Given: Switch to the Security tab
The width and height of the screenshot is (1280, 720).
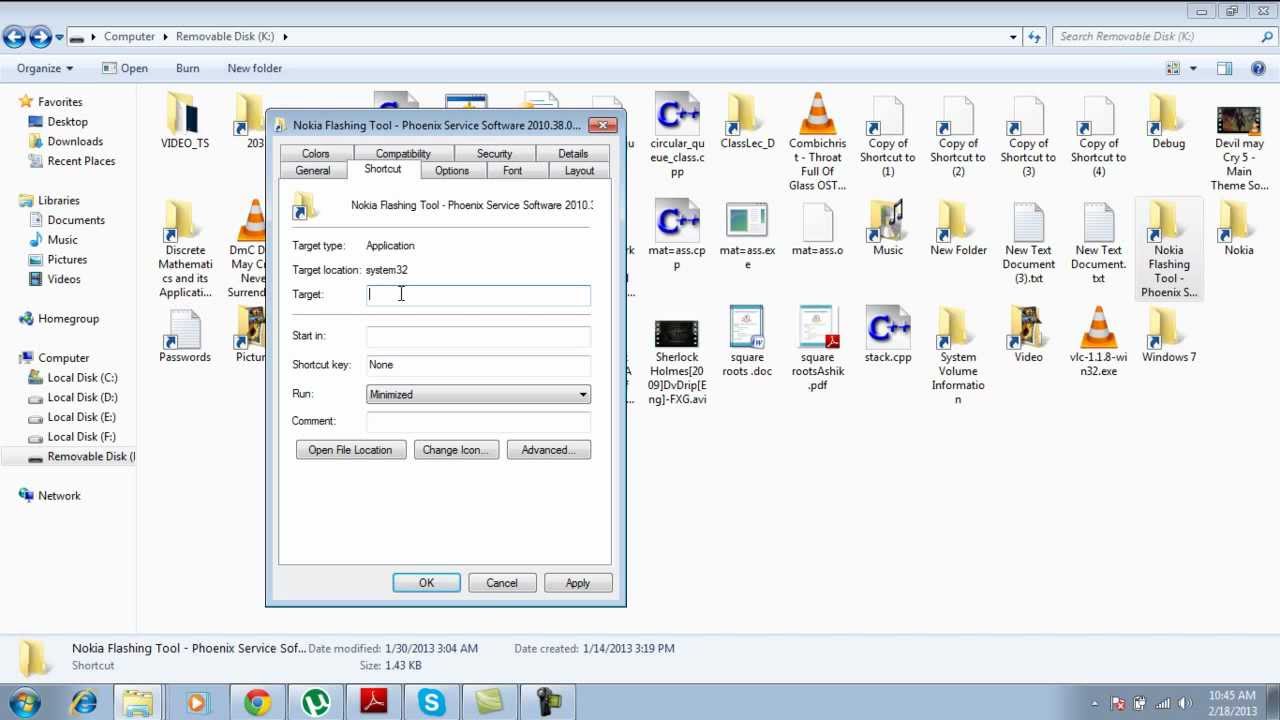Looking at the screenshot, I should pyautogui.click(x=494, y=152).
